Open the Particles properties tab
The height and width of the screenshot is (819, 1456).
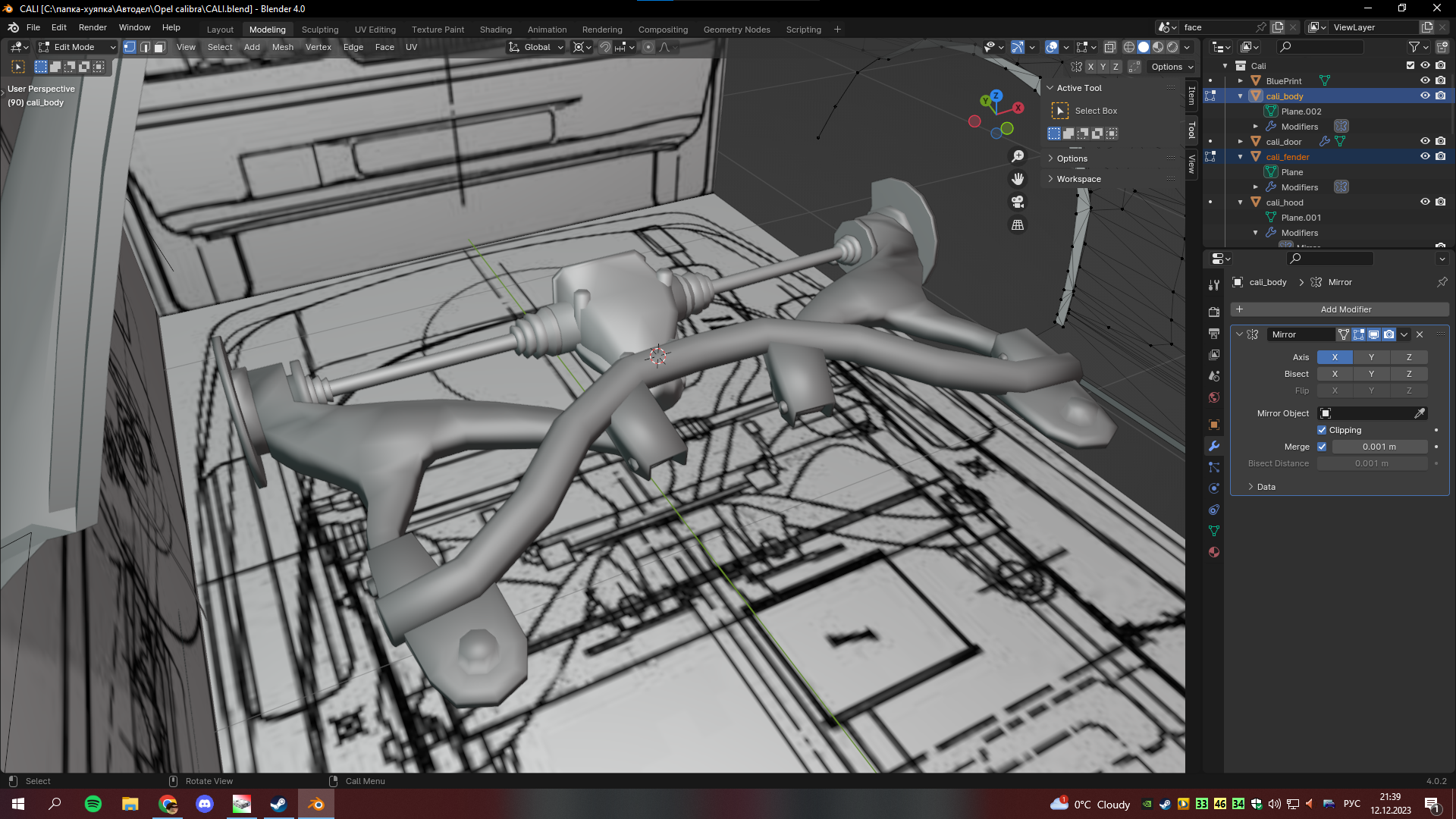click(x=1214, y=467)
